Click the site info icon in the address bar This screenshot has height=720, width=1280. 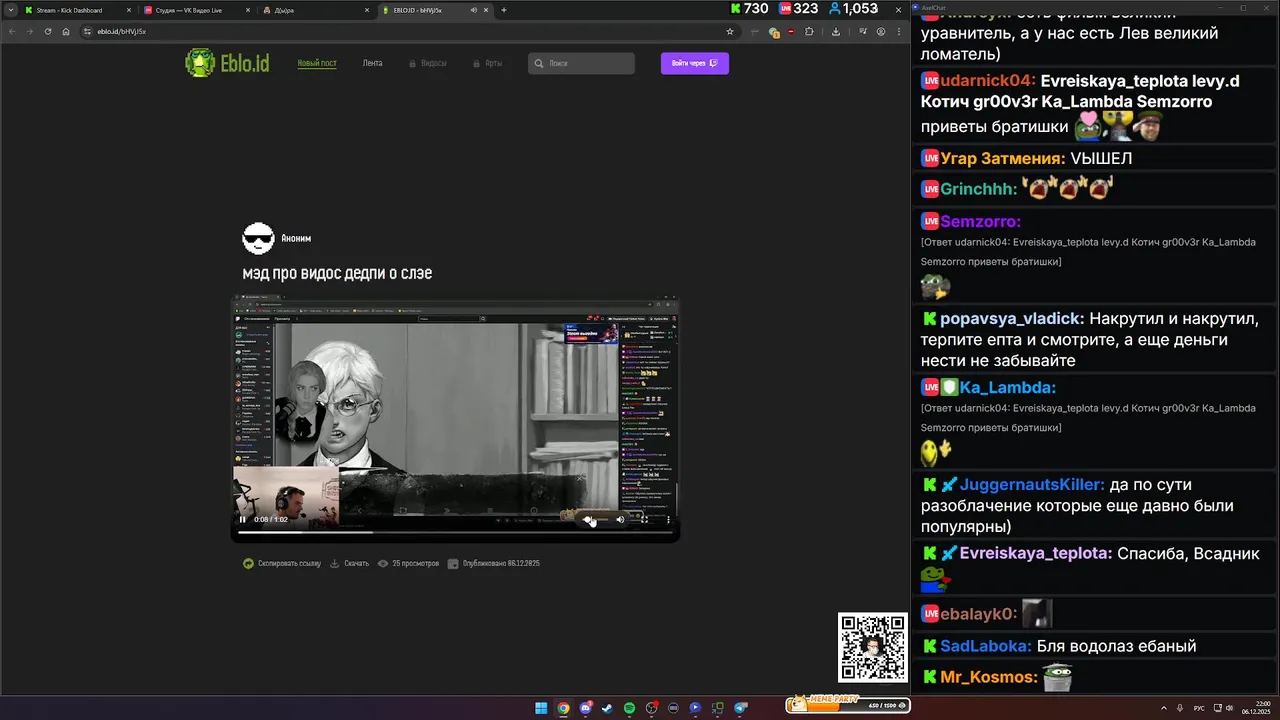coord(88,31)
